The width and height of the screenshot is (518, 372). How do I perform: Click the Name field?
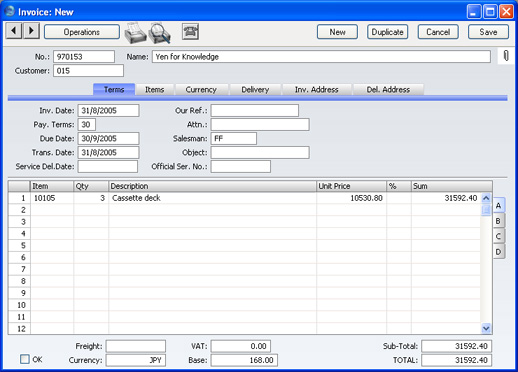[321, 57]
